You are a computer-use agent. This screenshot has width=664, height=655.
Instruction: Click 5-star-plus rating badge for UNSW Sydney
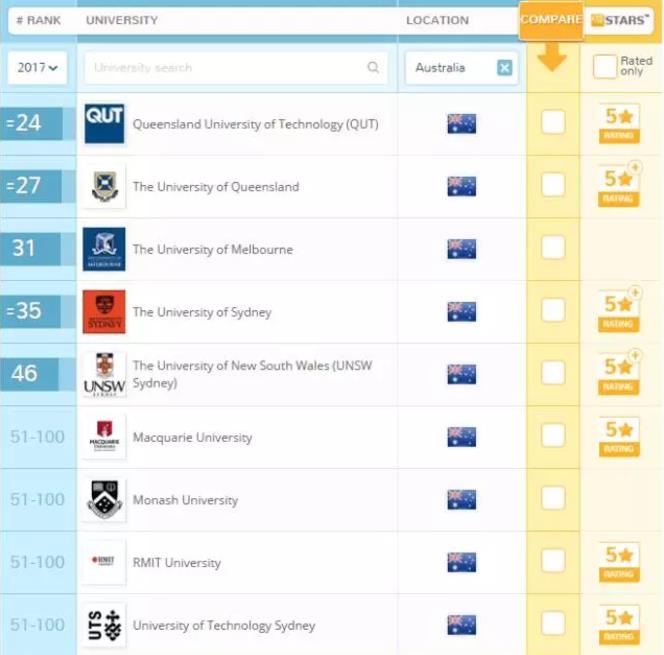pyautogui.click(x=619, y=373)
